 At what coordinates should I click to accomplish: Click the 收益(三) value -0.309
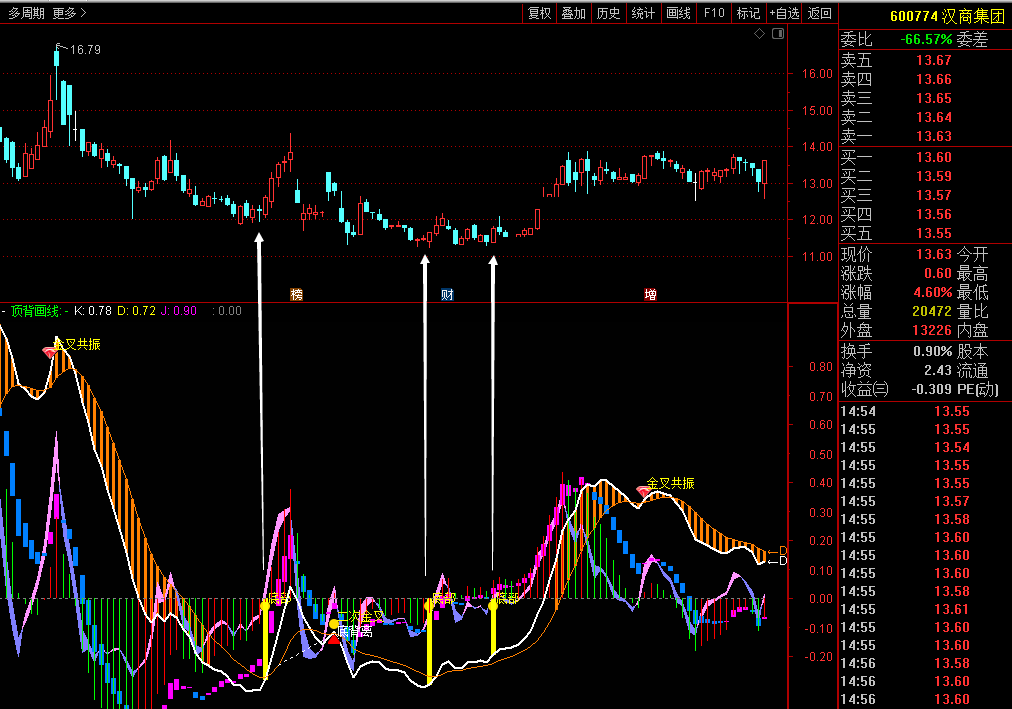coord(931,390)
